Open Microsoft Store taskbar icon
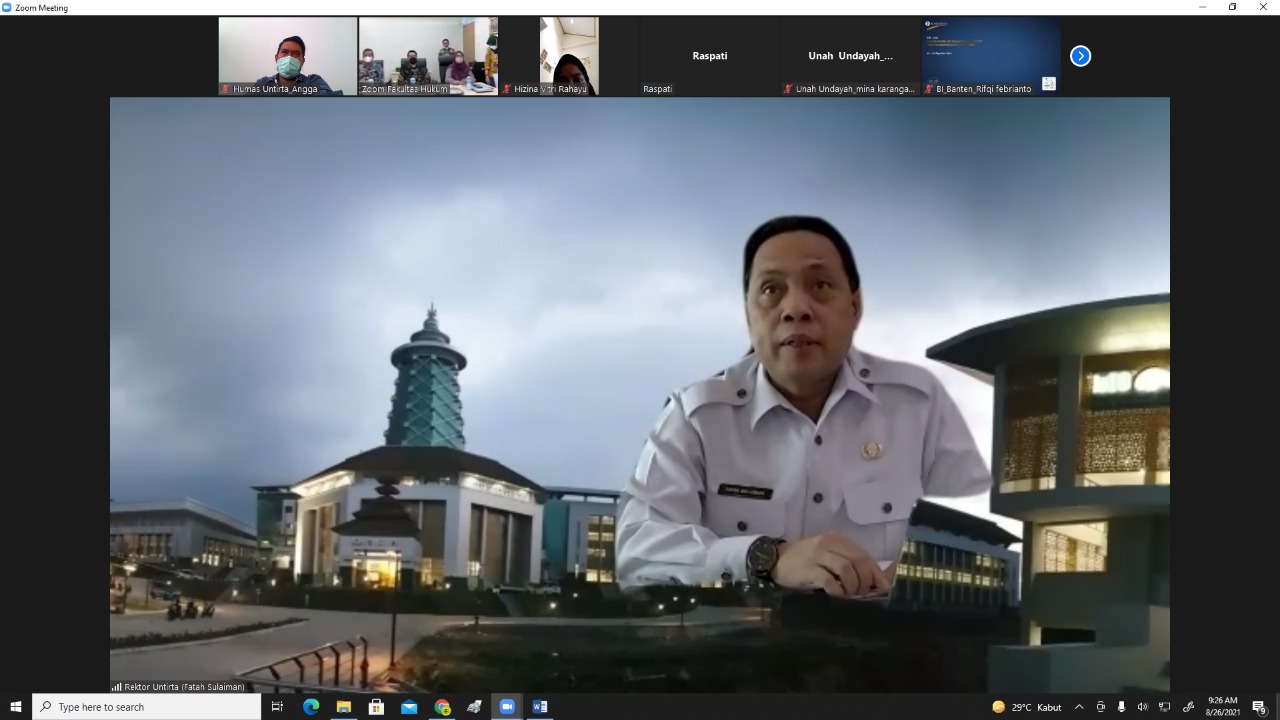This screenshot has height=720, width=1280. pyautogui.click(x=376, y=707)
